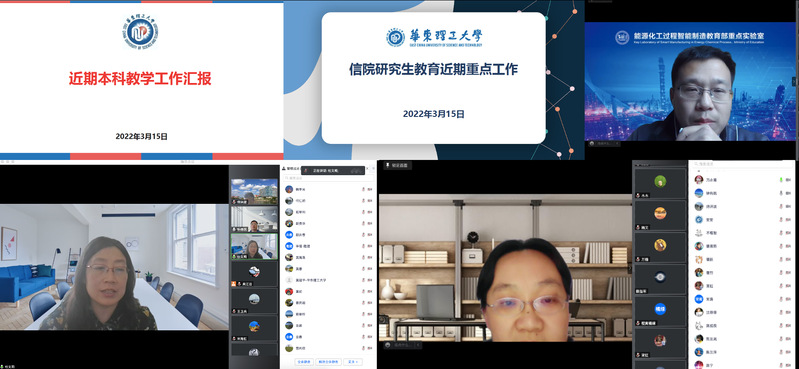Select the 华东理工大学 participant row in the left list
799x369 pixels.
coord(329,280)
